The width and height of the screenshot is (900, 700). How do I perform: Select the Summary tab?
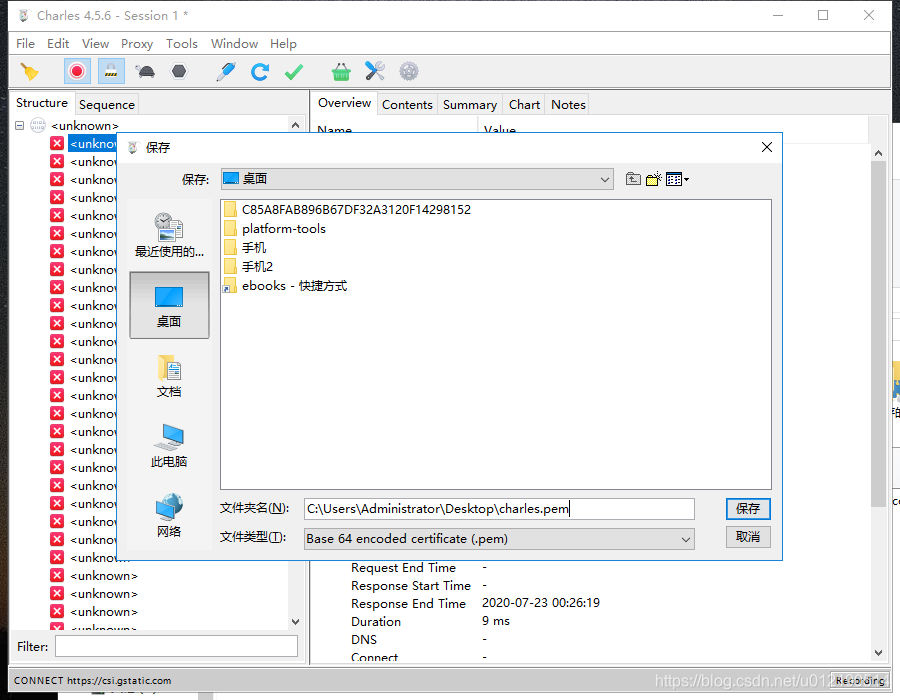pyautogui.click(x=470, y=104)
